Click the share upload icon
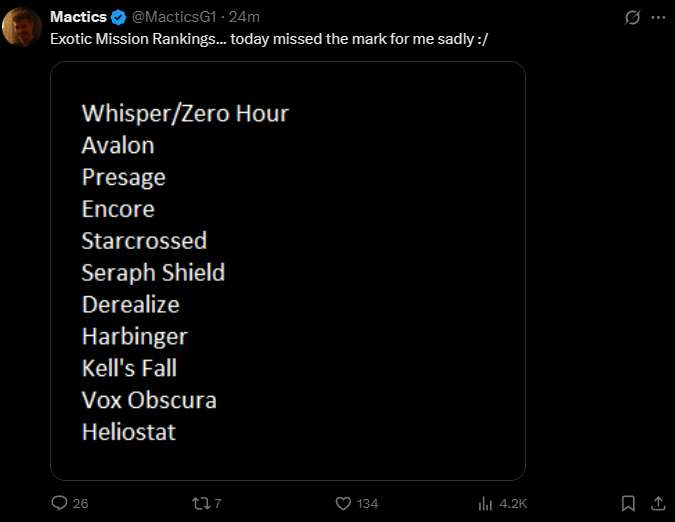 coord(658,503)
